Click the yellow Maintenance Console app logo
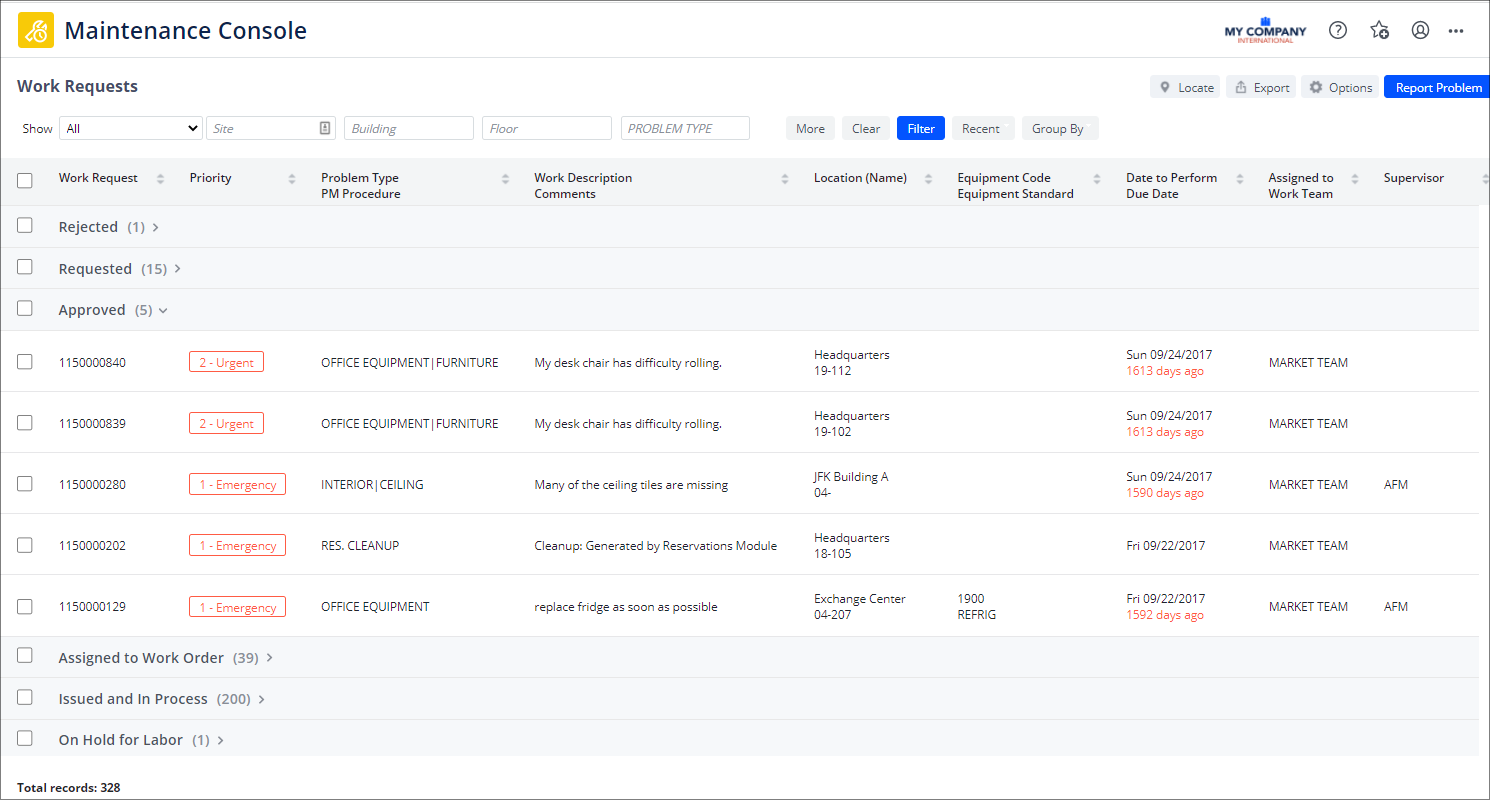Screen dimensions: 1492x802 pyautogui.click(x=36, y=30)
